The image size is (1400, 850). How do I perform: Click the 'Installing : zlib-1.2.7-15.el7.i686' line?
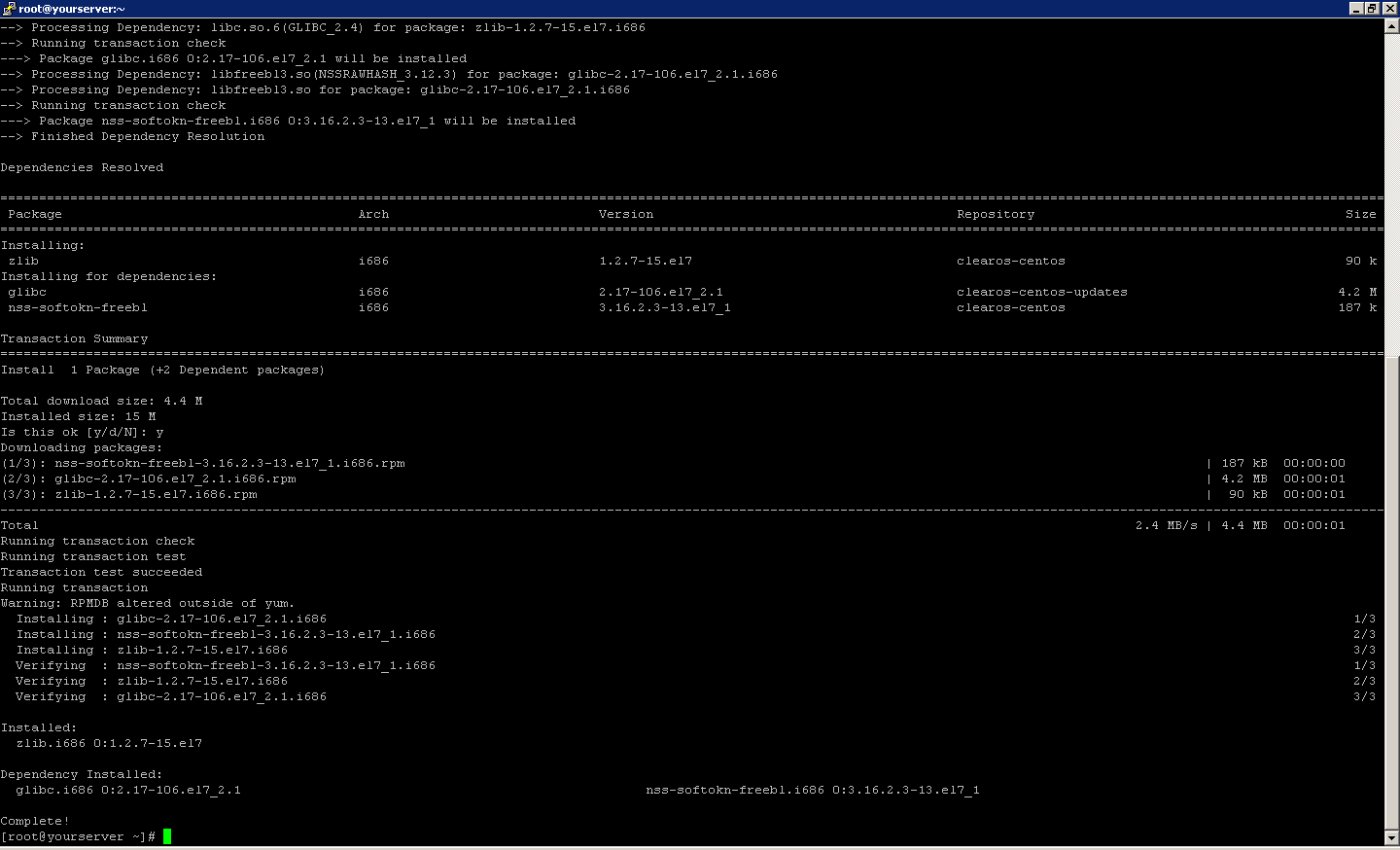[152, 650]
